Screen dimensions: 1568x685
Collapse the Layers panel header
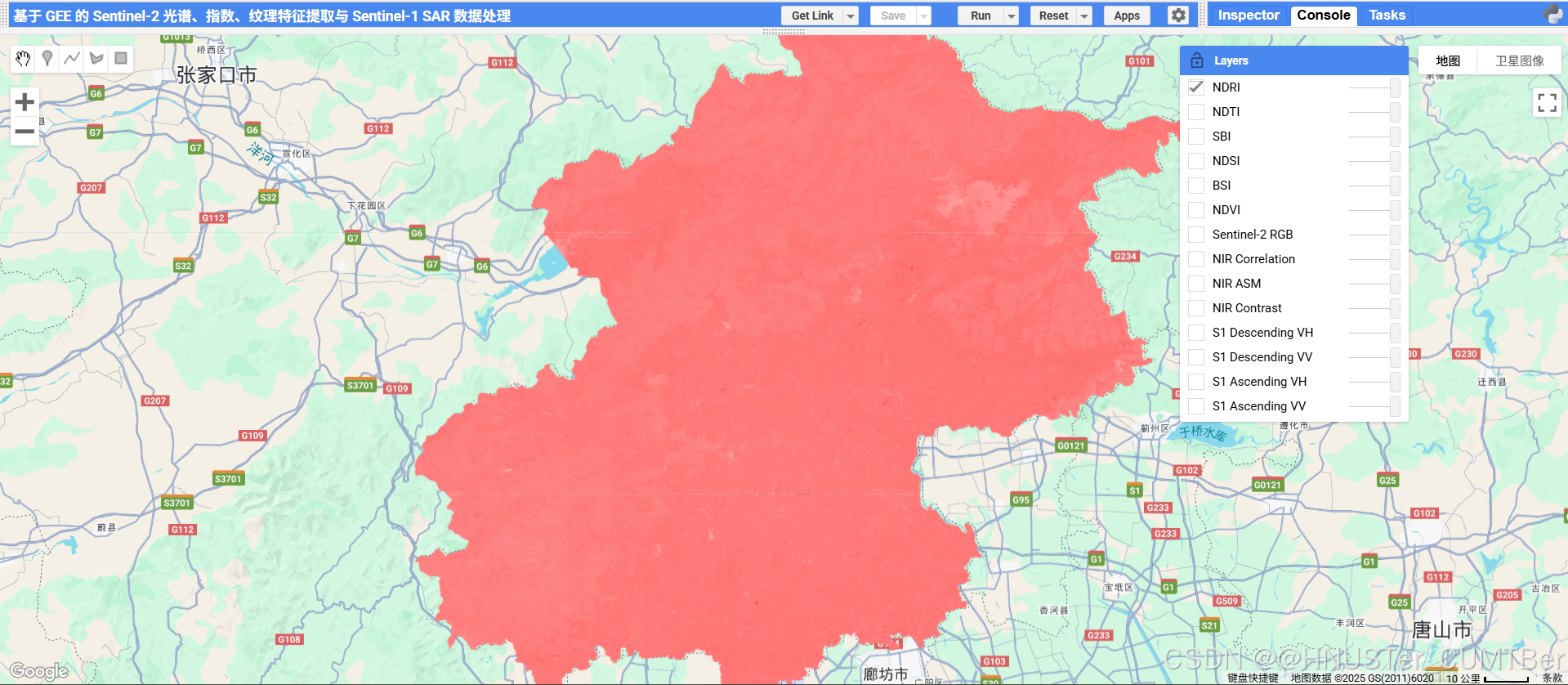click(x=1294, y=60)
